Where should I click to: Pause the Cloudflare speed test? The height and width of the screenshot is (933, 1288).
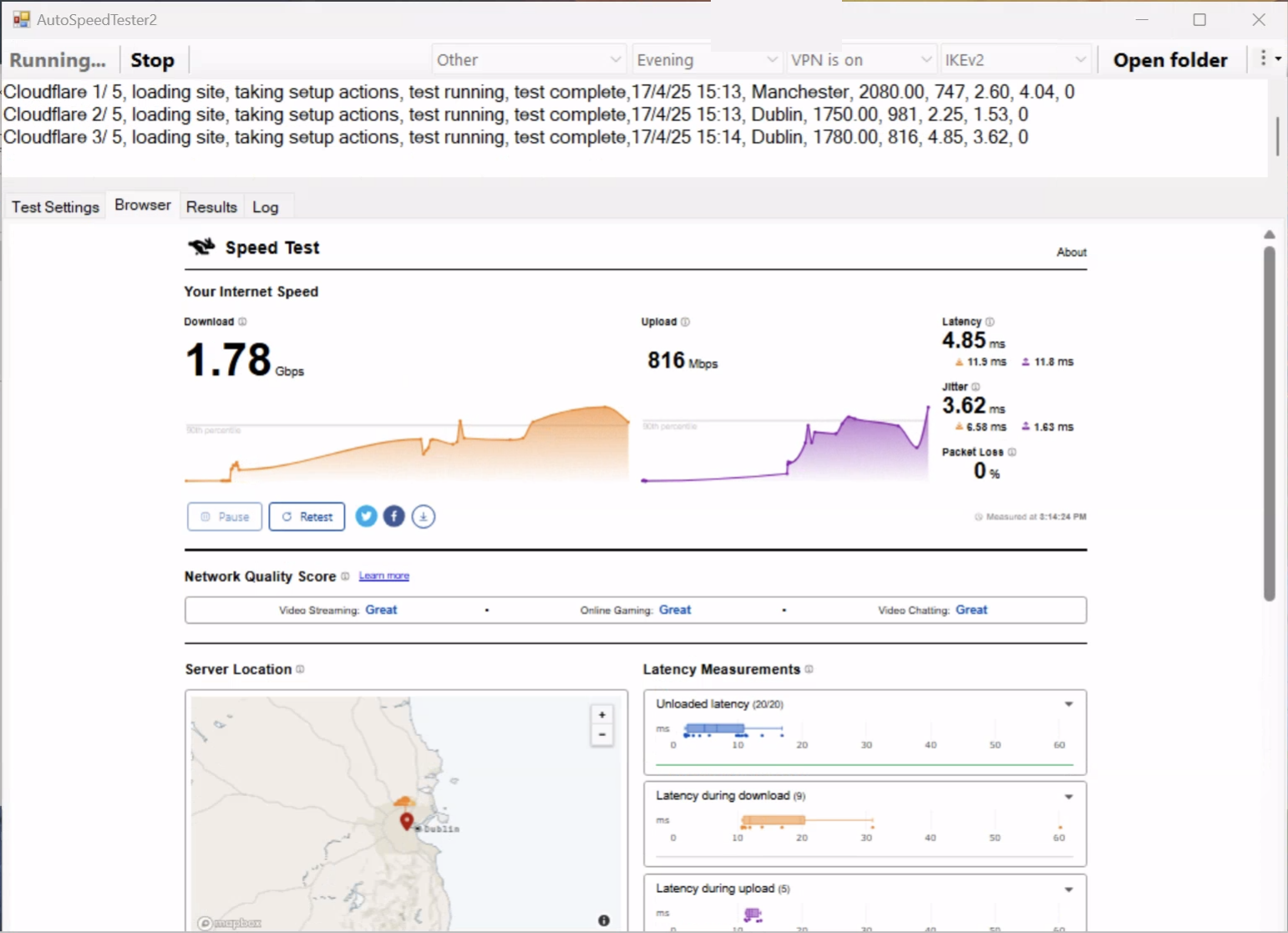(x=225, y=517)
